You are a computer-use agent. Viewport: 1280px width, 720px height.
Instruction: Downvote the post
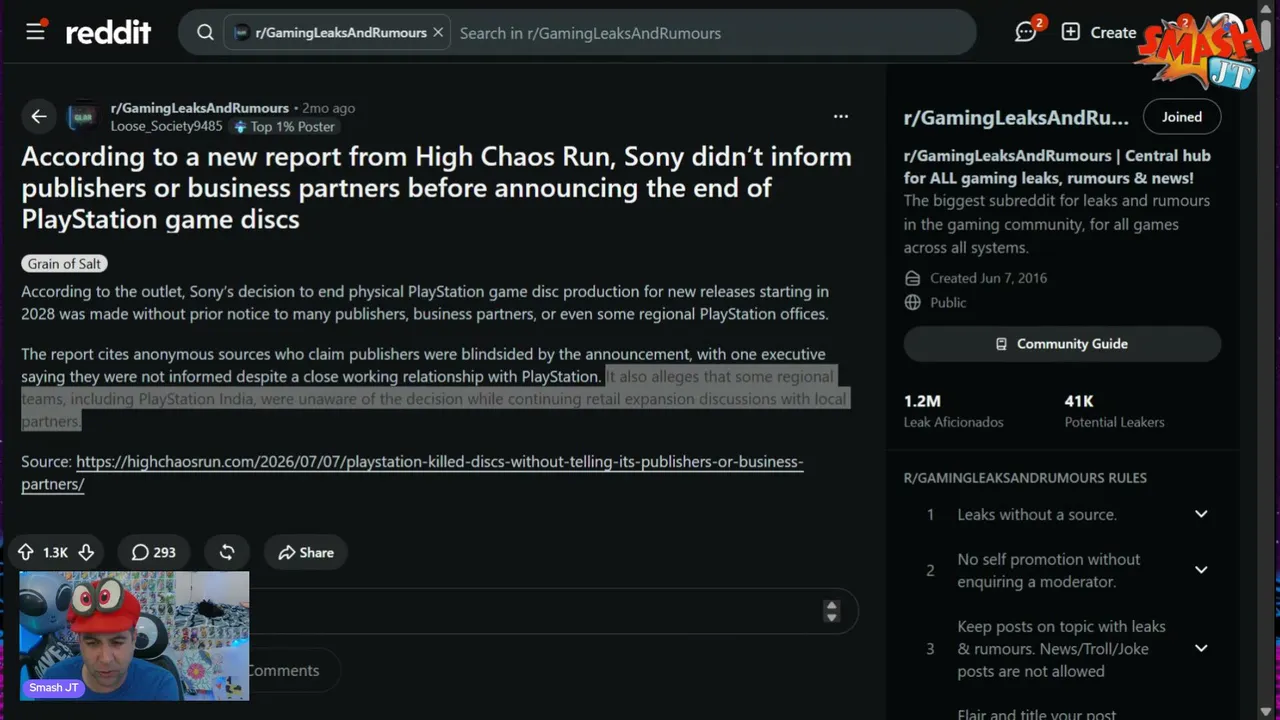pyautogui.click(x=86, y=552)
